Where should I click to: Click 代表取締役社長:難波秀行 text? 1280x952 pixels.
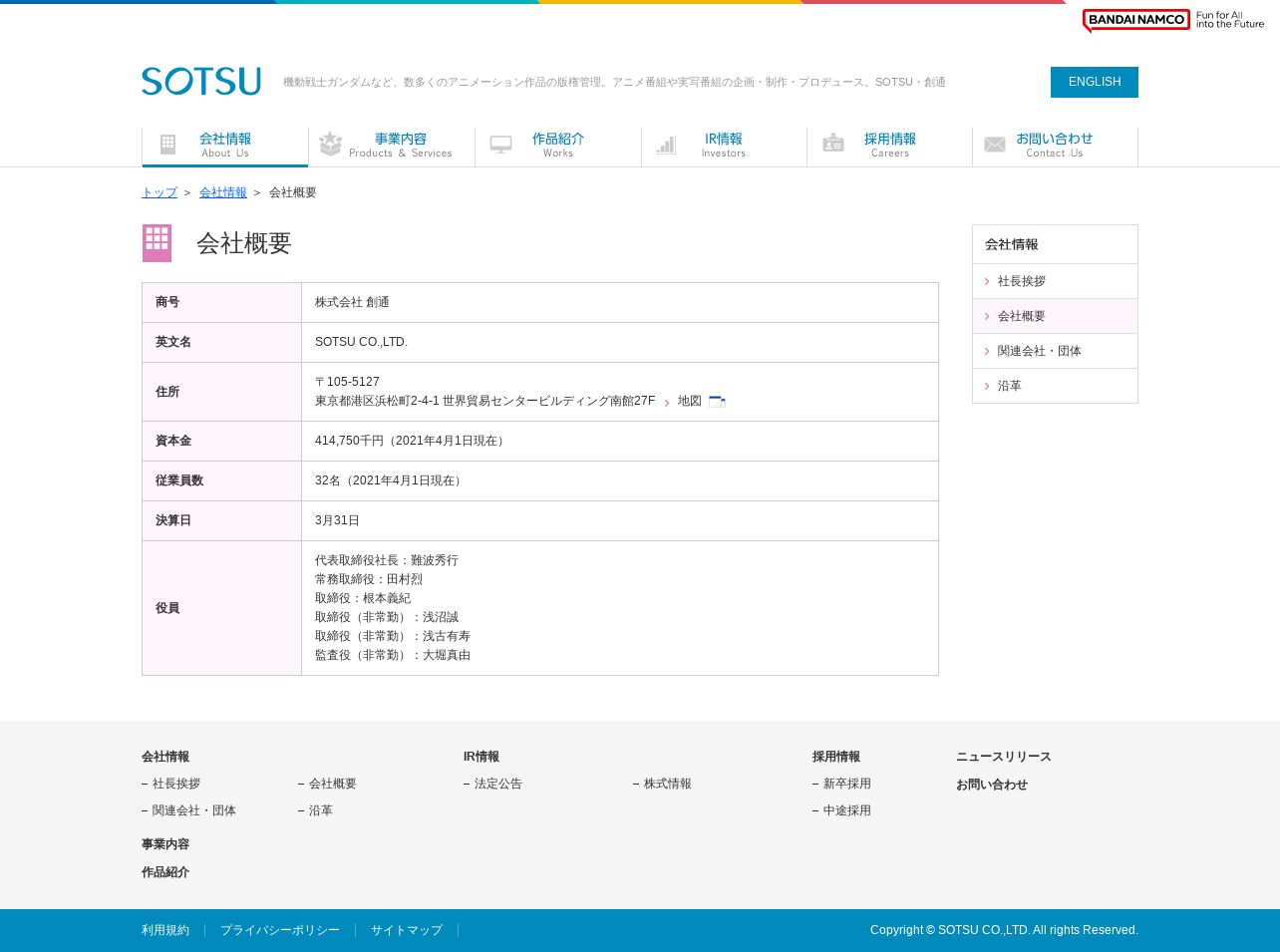[x=387, y=560]
